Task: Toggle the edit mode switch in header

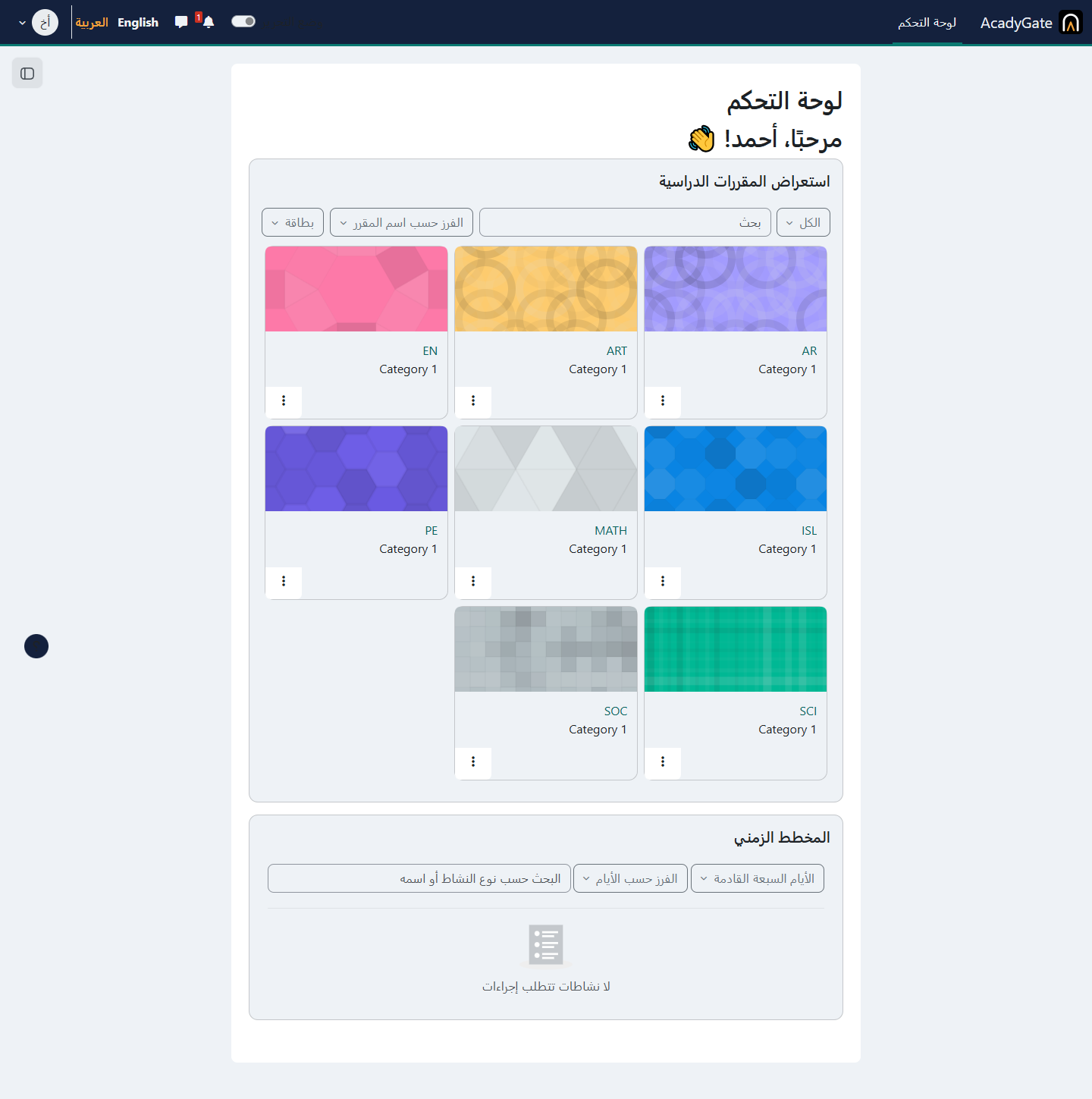Action: click(243, 21)
